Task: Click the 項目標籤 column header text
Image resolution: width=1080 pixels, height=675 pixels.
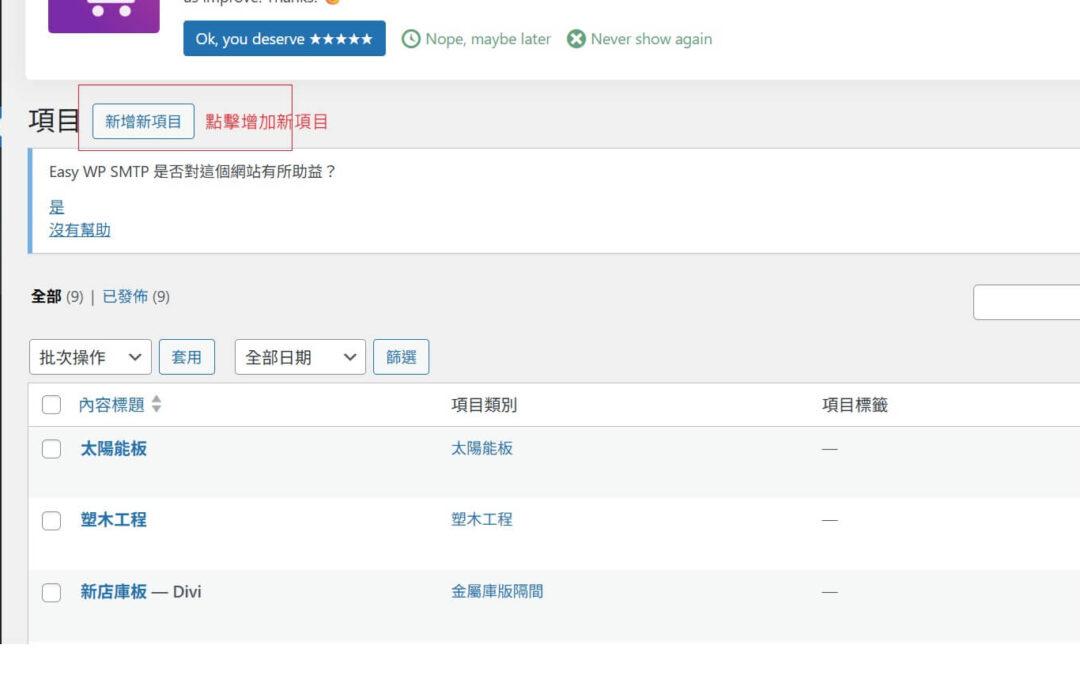Action: 855,405
